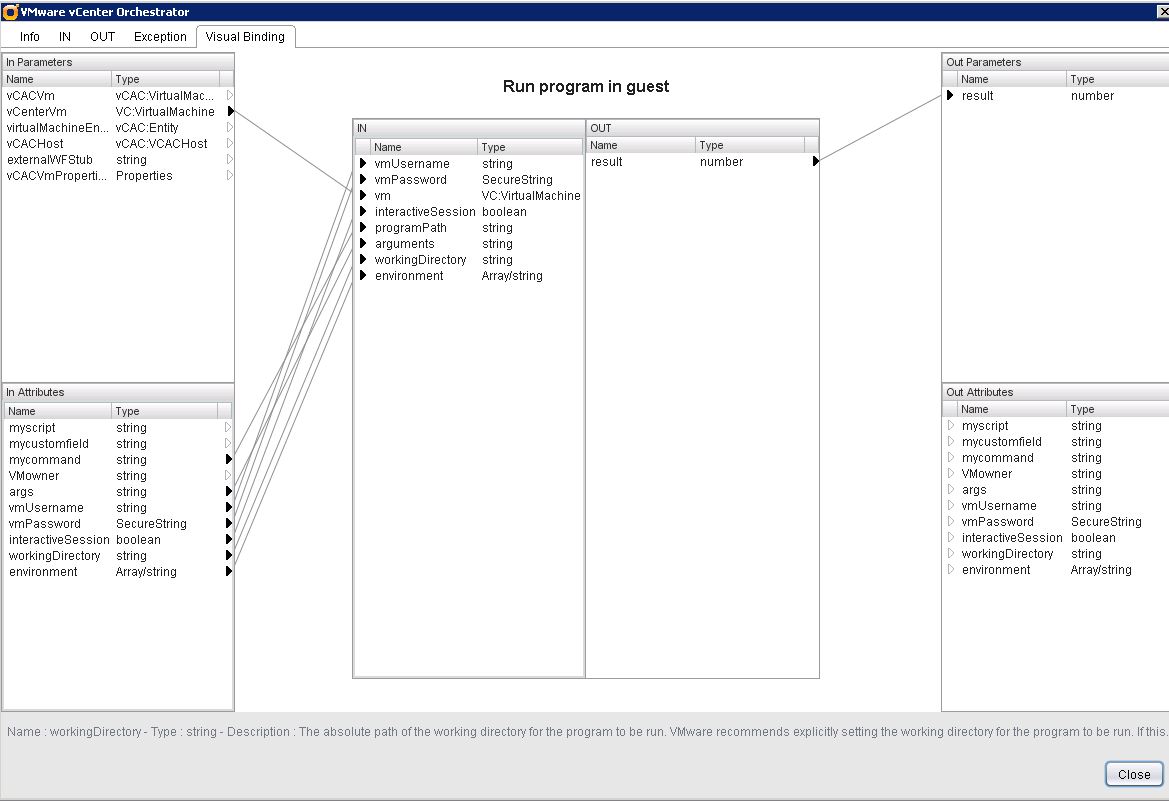The image size is (1169, 801).
Task: Open the Info tab
Action: 30,37
